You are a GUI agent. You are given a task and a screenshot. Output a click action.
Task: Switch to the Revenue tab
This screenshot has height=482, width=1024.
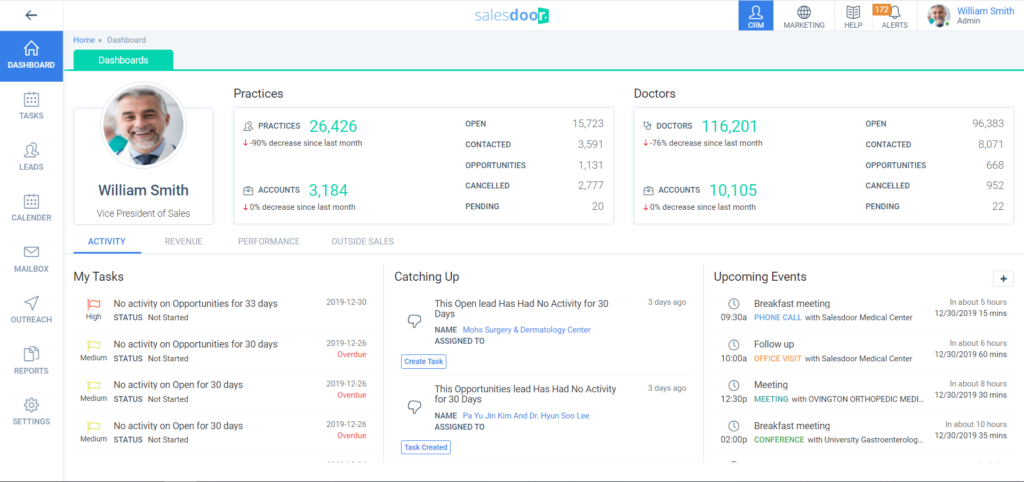click(x=183, y=241)
